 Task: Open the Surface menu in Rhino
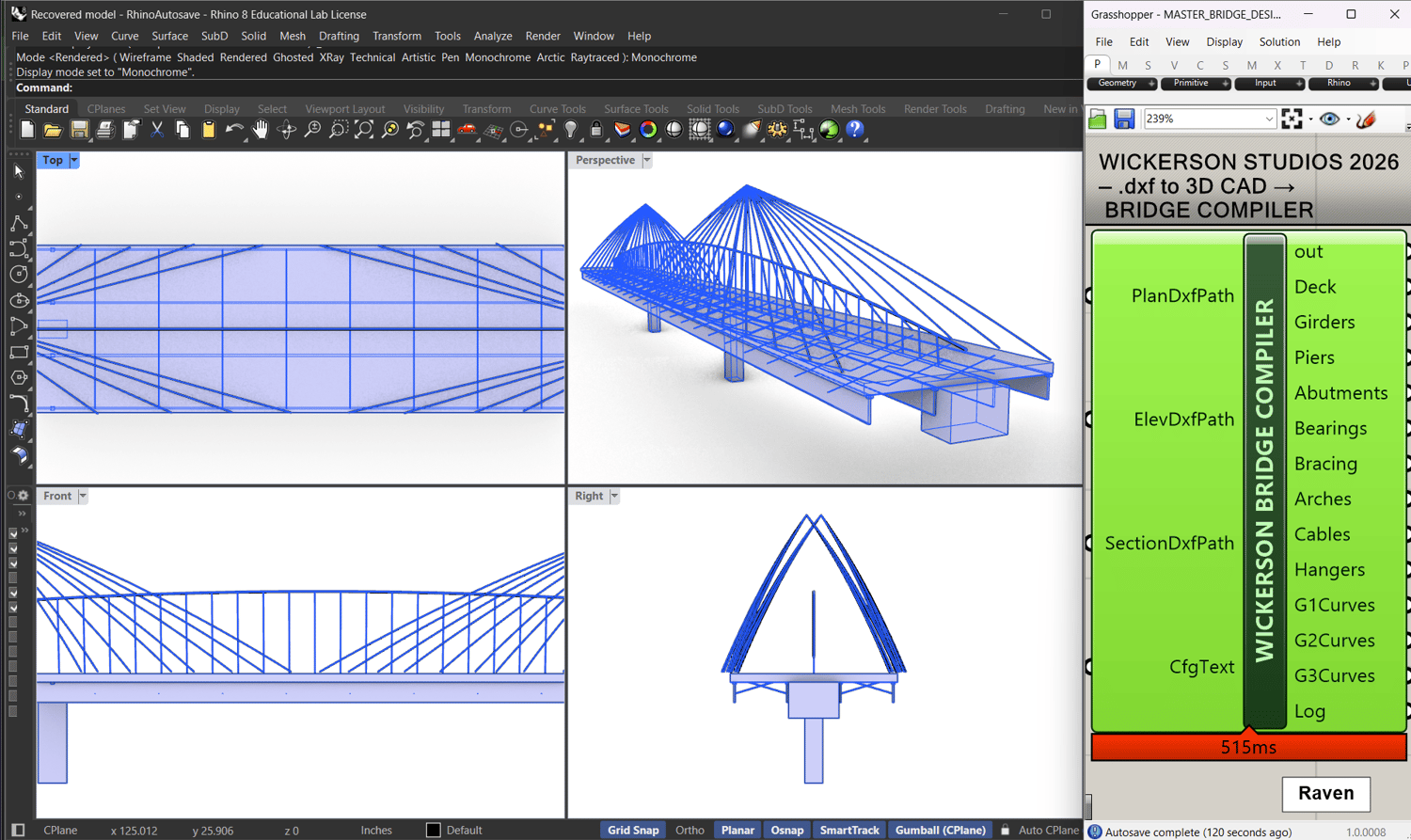coord(169,36)
